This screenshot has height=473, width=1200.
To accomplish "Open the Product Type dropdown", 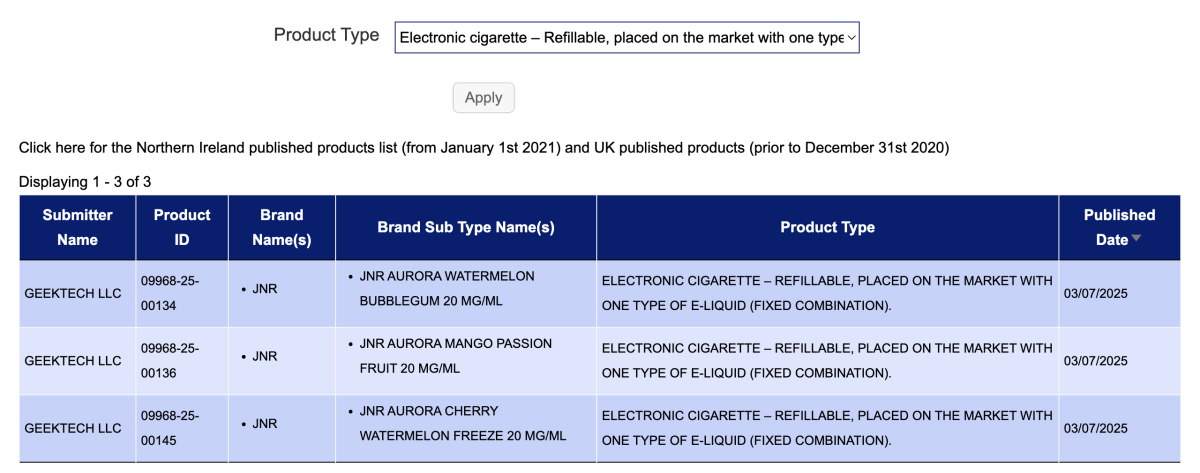I will (627, 38).
